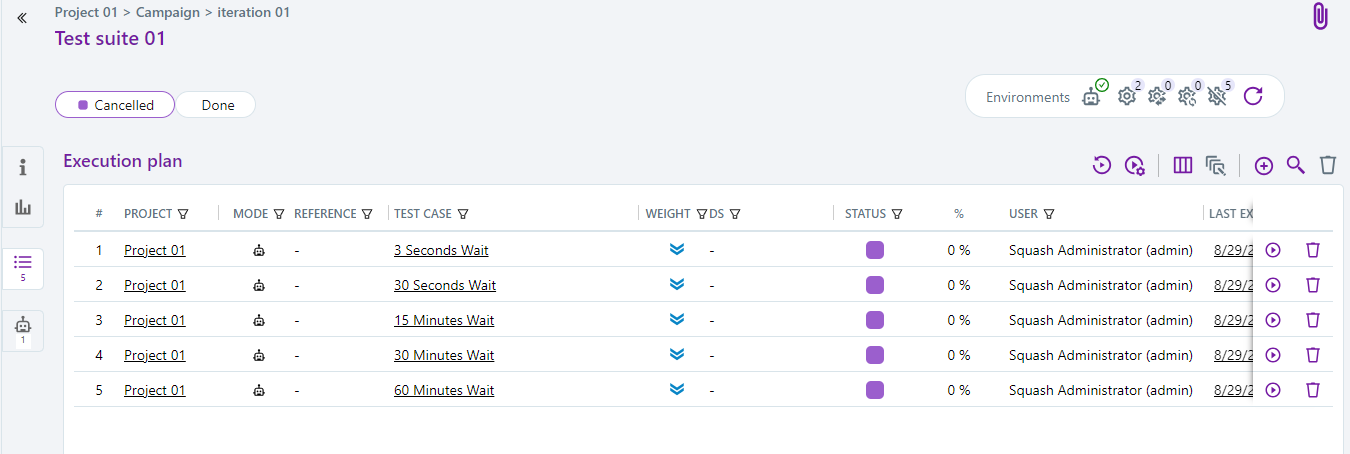Open search using the magnifier icon
The width and height of the screenshot is (1350, 454).
click(x=1295, y=165)
